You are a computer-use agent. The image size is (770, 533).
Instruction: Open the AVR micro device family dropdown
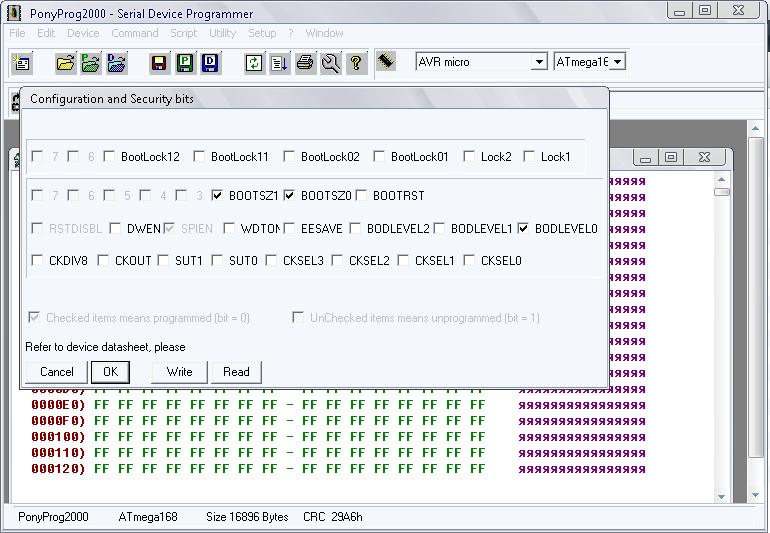[x=539, y=62]
